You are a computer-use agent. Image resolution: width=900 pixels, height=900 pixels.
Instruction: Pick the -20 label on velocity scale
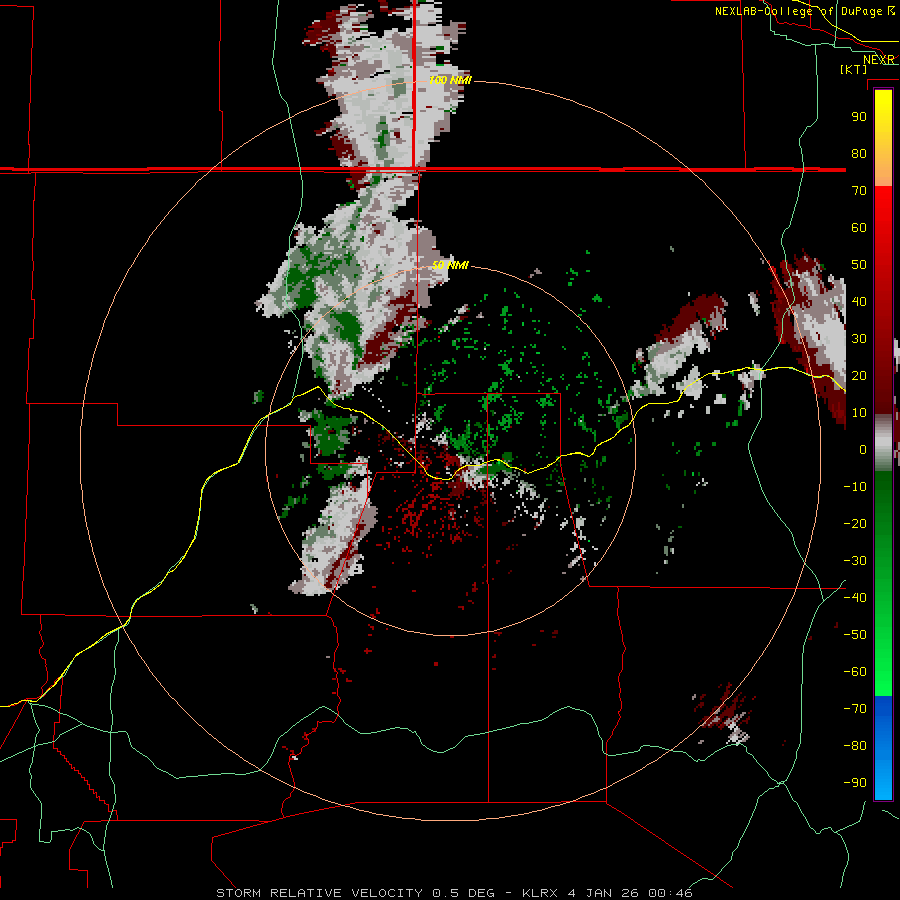(855, 524)
